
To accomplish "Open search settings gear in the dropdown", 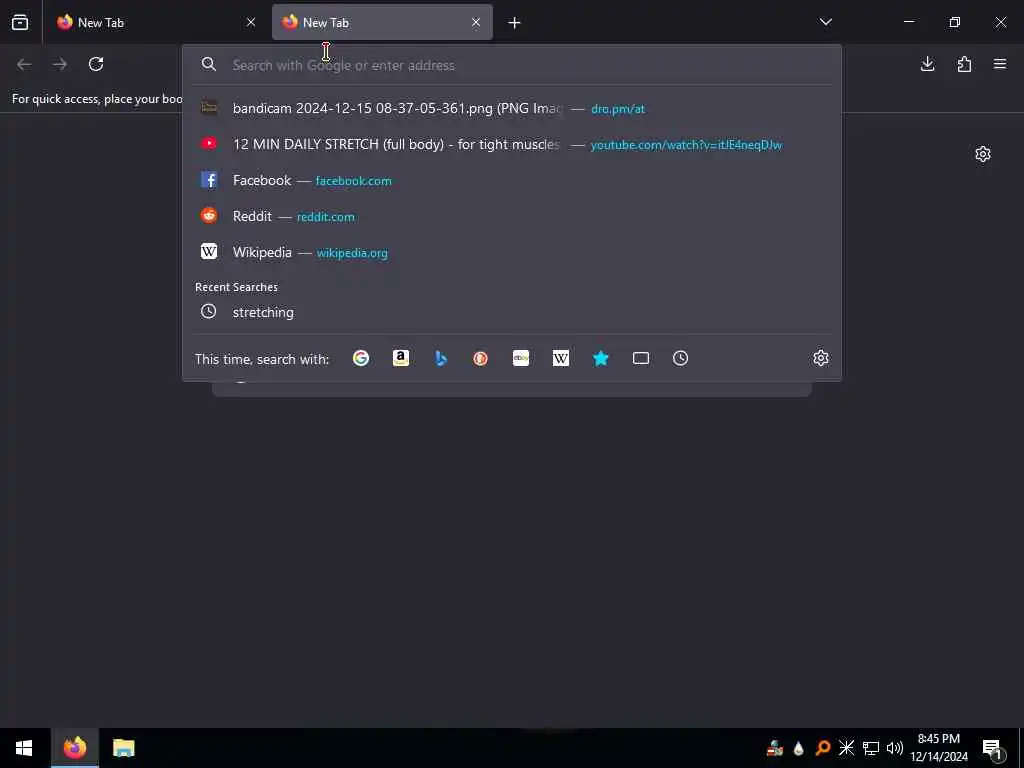I will pyautogui.click(x=821, y=358).
